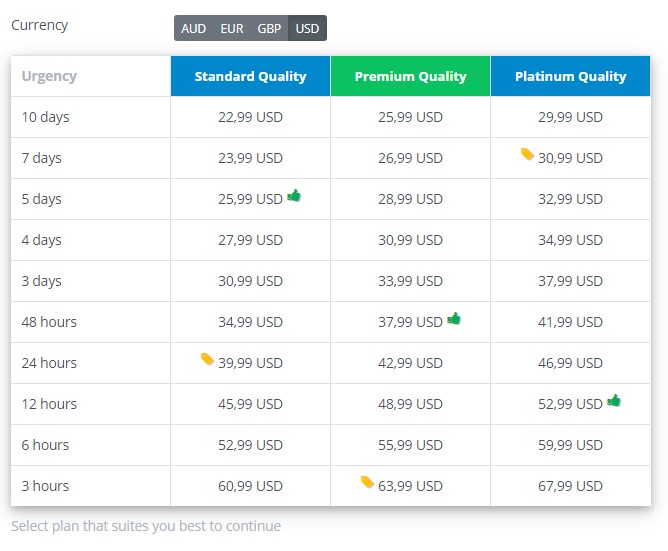Switch currency to AUD
The image size is (668, 551).
pyautogui.click(x=193, y=29)
